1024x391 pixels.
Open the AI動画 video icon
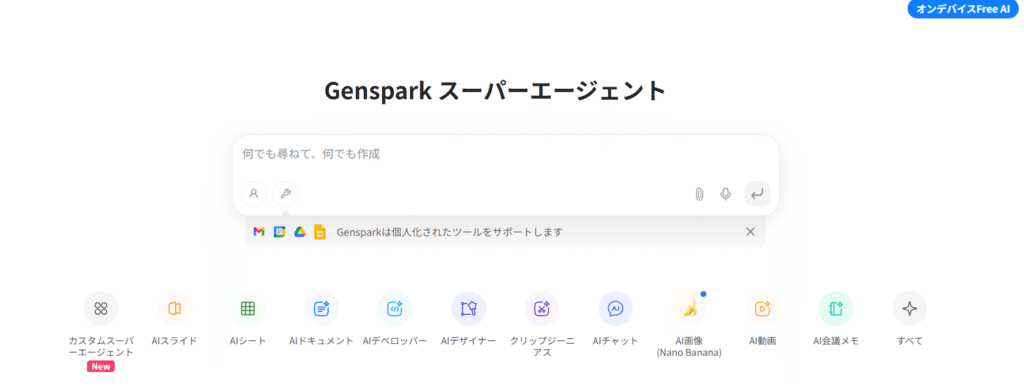[763, 308]
